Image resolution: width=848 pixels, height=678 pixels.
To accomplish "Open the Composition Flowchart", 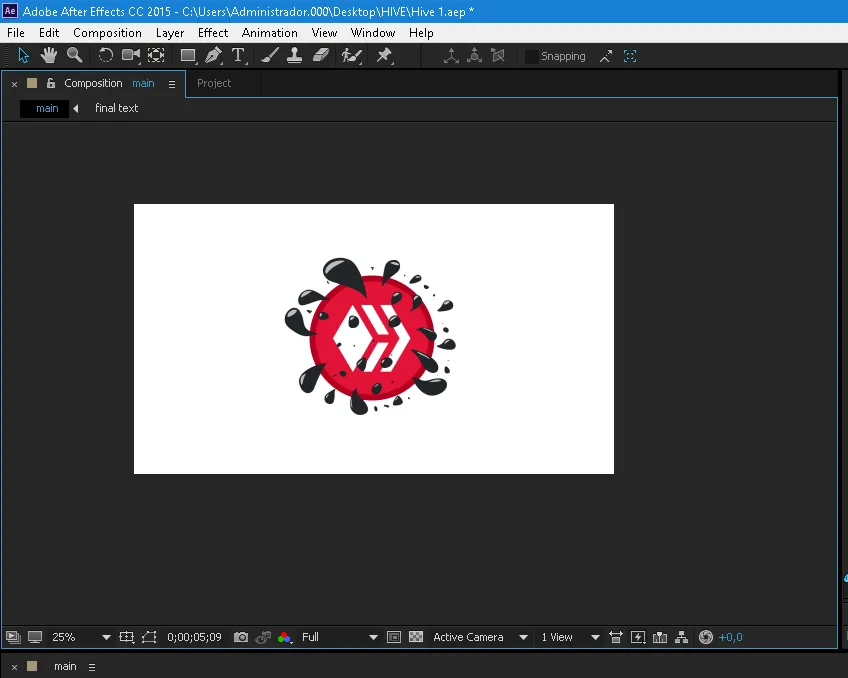I will [681, 637].
